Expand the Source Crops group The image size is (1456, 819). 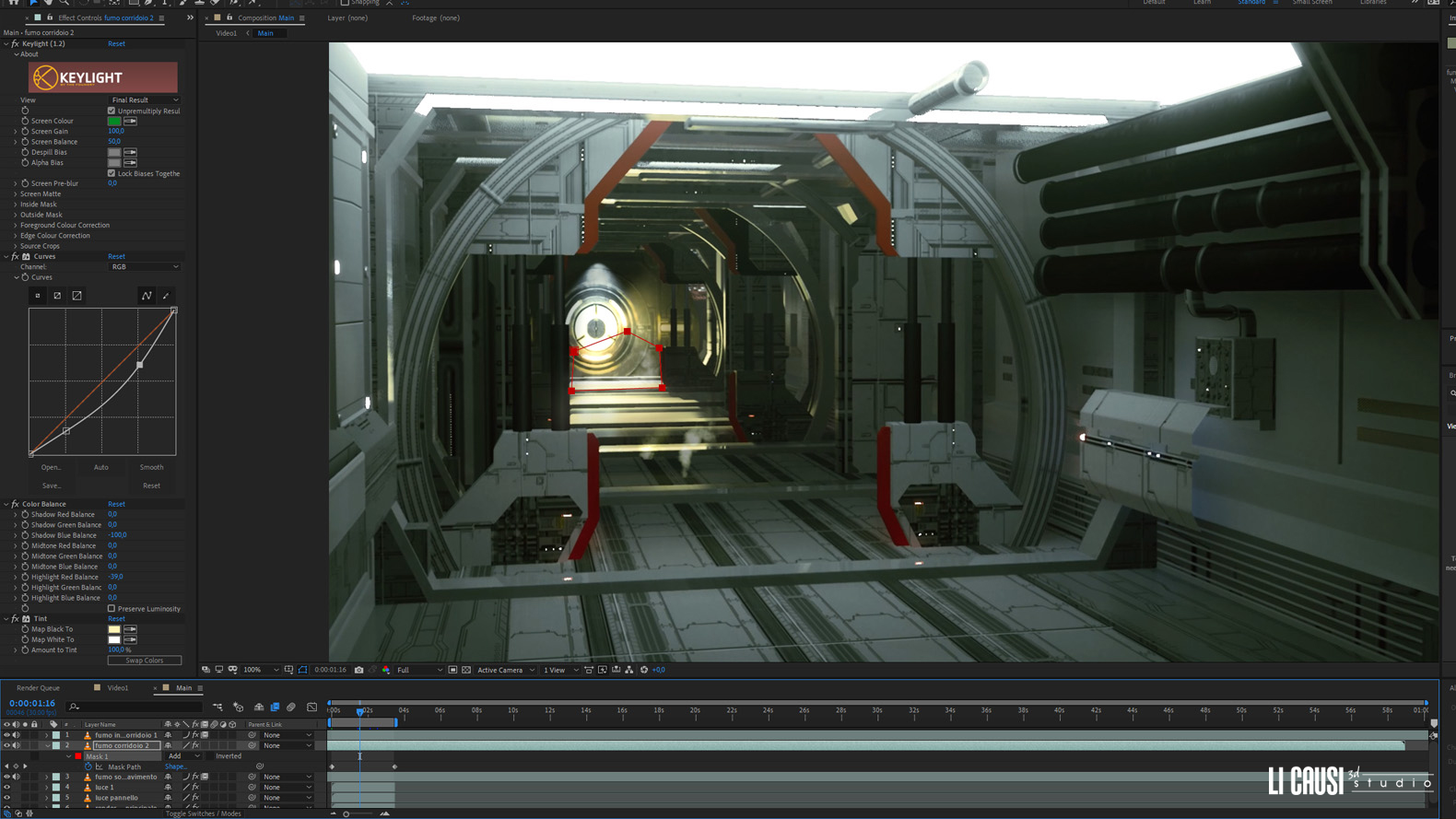tap(16, 246)
